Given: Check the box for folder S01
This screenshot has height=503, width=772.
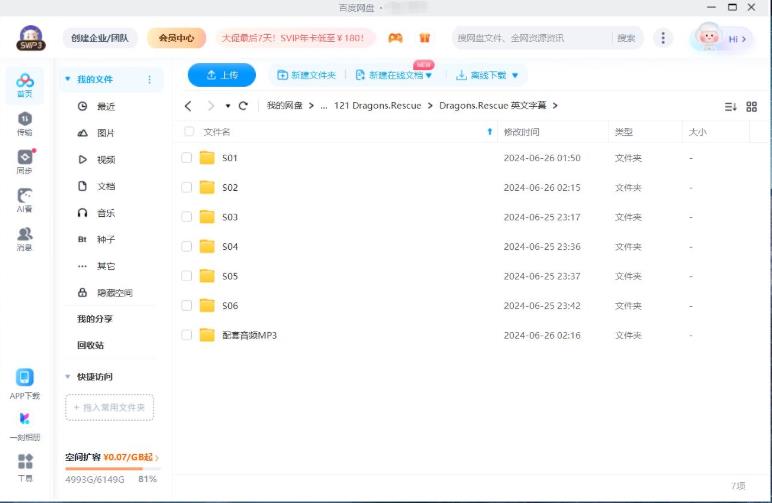Looking at the screenshot, I should (186, 157).
